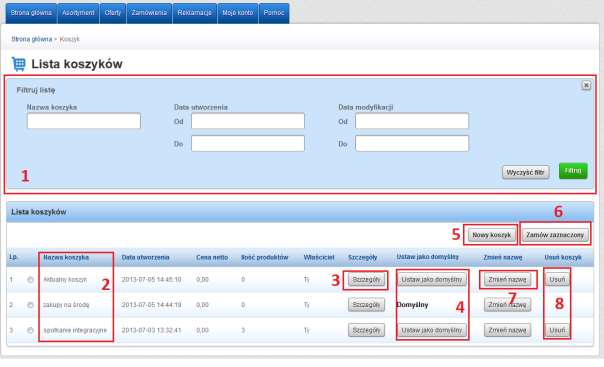
Task: Apply the filter with the green Filtruj button
Action: (x=573, y=171)
